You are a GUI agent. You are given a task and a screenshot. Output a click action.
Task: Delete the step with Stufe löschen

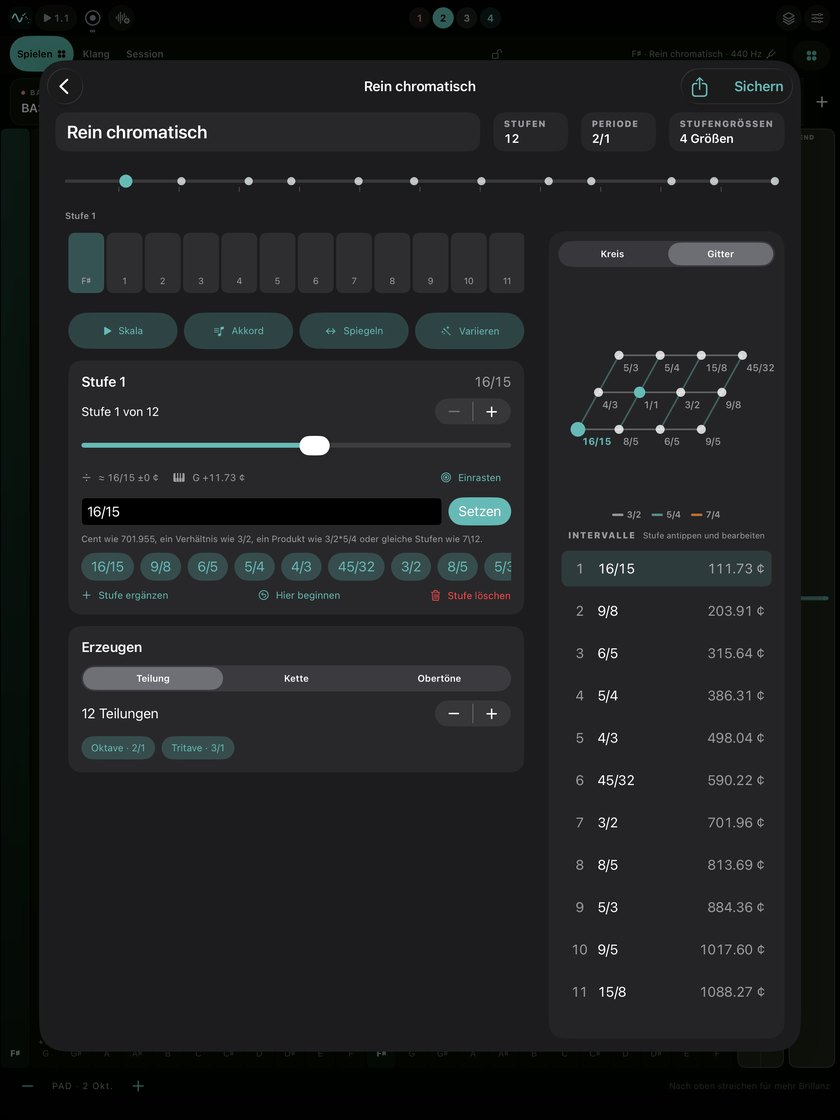pos(470,595)
